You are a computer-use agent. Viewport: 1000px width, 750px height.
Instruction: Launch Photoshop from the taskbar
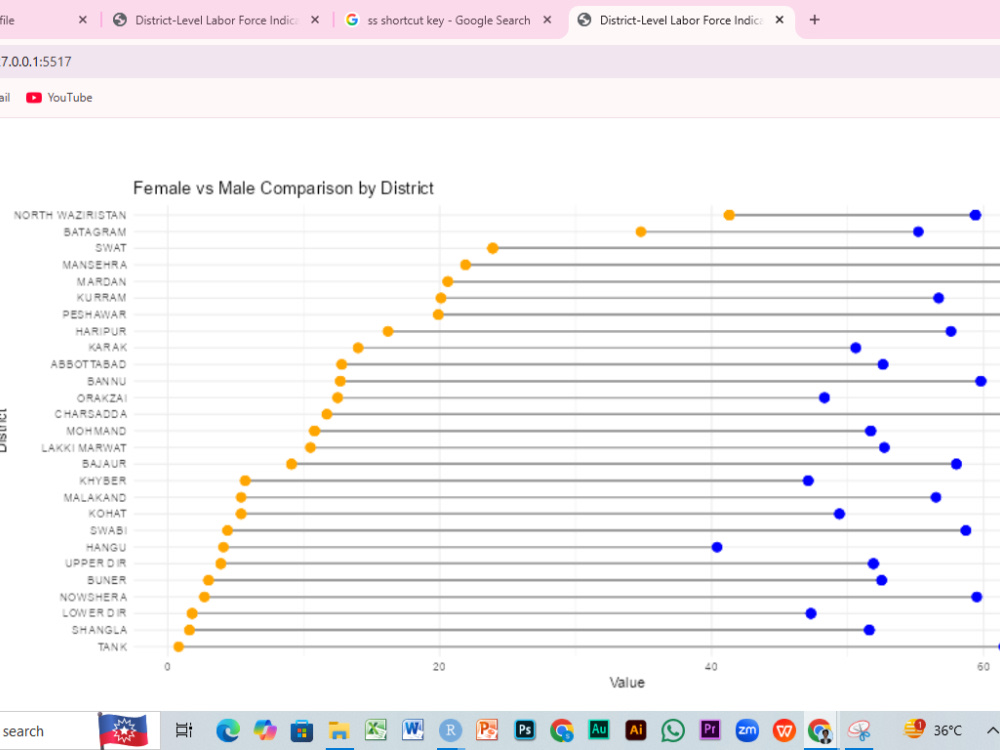(524, 730)
